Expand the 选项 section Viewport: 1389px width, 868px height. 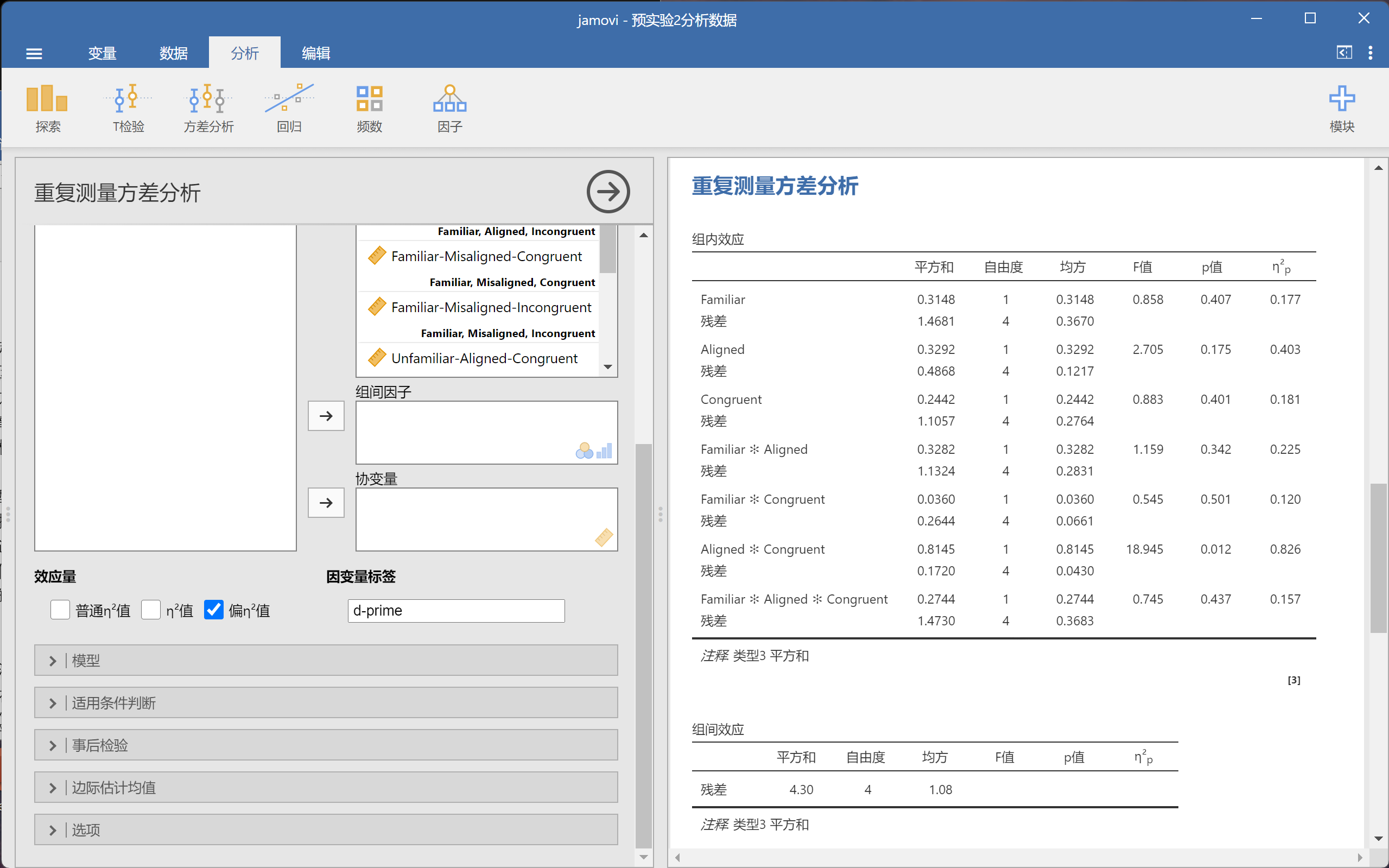326,829
